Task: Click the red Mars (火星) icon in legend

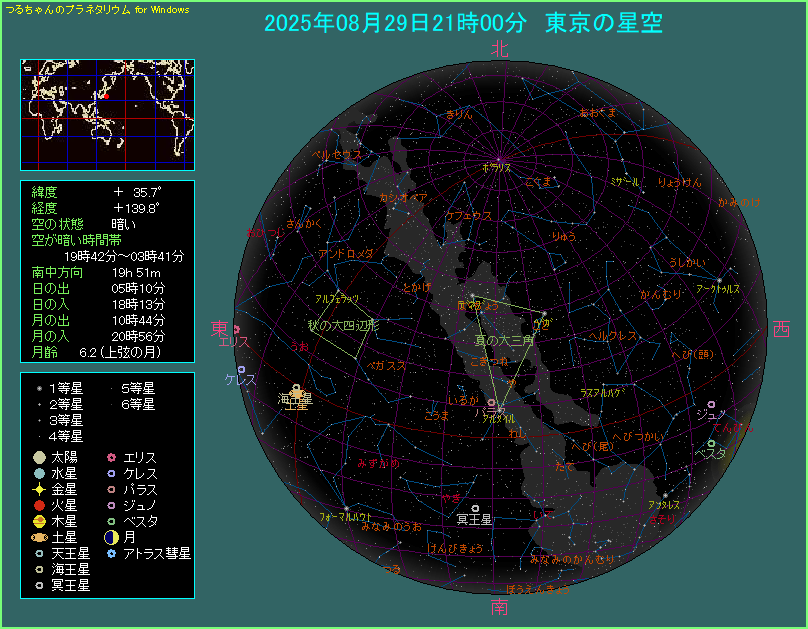Action: (x=39, y=506)
